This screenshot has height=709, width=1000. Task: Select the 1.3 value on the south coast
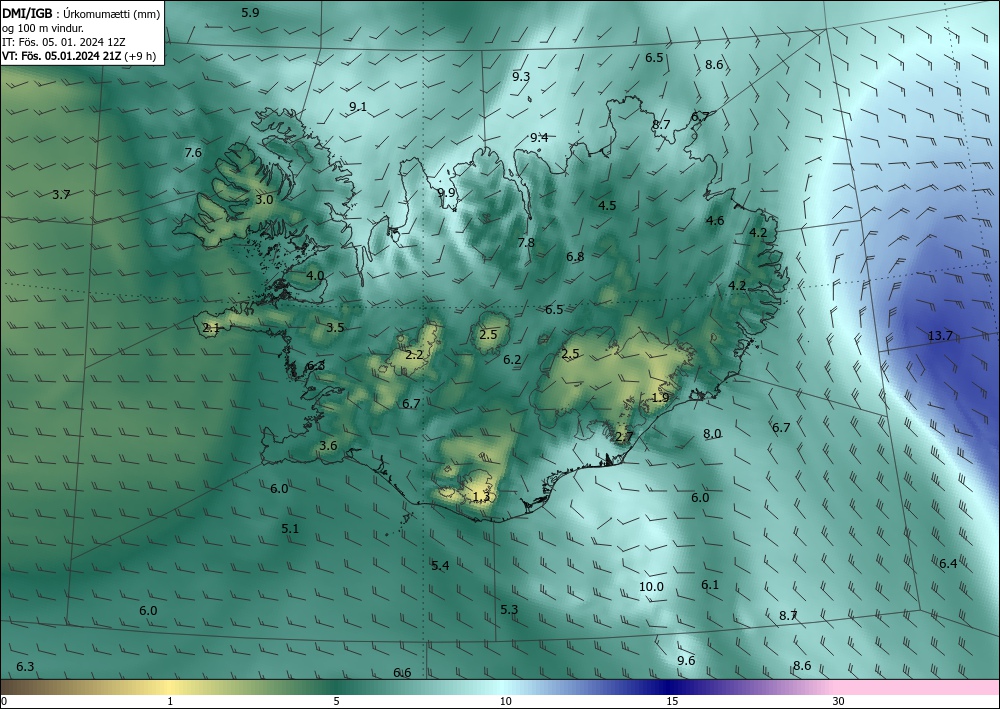tap(482, 497)
